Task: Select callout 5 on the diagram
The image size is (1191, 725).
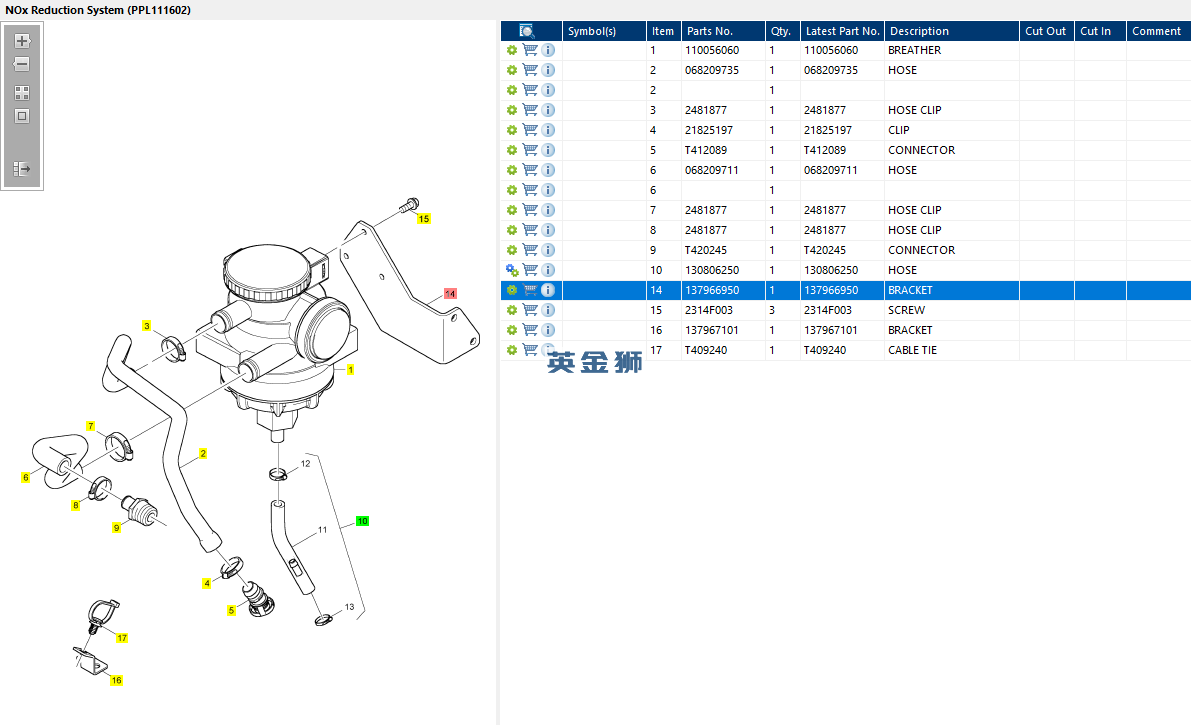Action: tap(232, 610)
